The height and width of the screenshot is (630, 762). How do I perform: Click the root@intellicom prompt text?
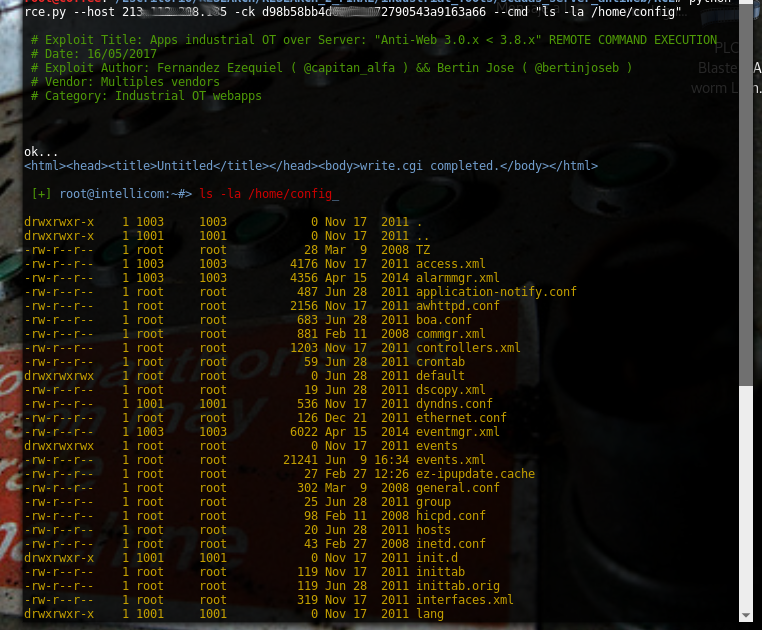125,194
